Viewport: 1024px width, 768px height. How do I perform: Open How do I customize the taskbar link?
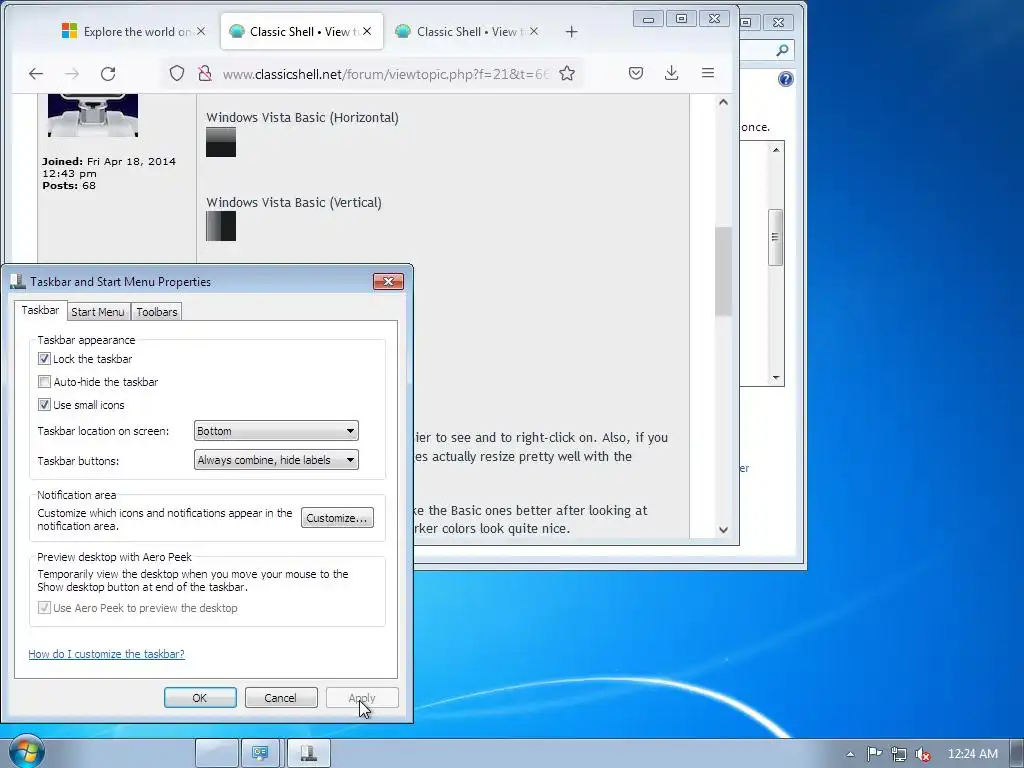click(x=106, y=654)
